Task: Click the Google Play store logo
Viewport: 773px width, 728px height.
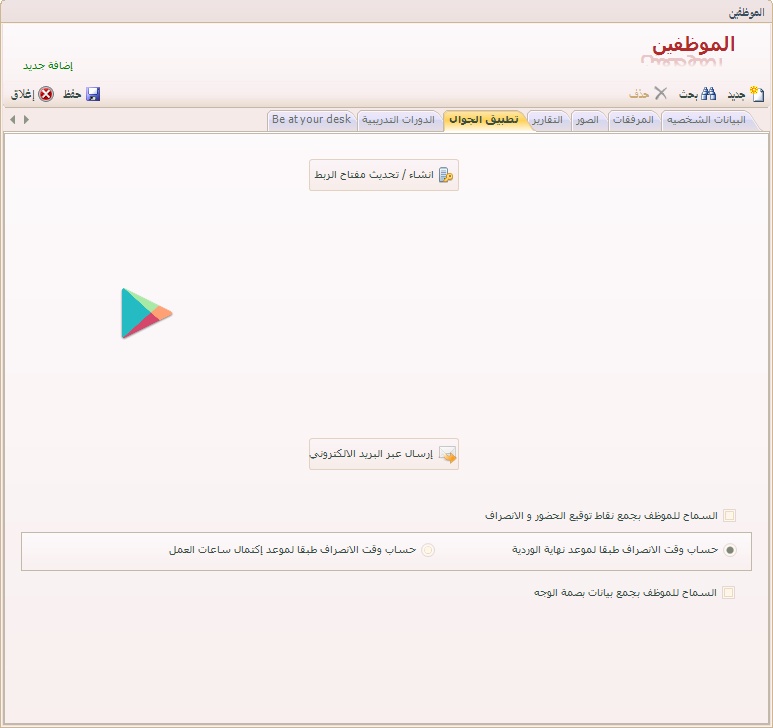Action: (x=147, y=313)
